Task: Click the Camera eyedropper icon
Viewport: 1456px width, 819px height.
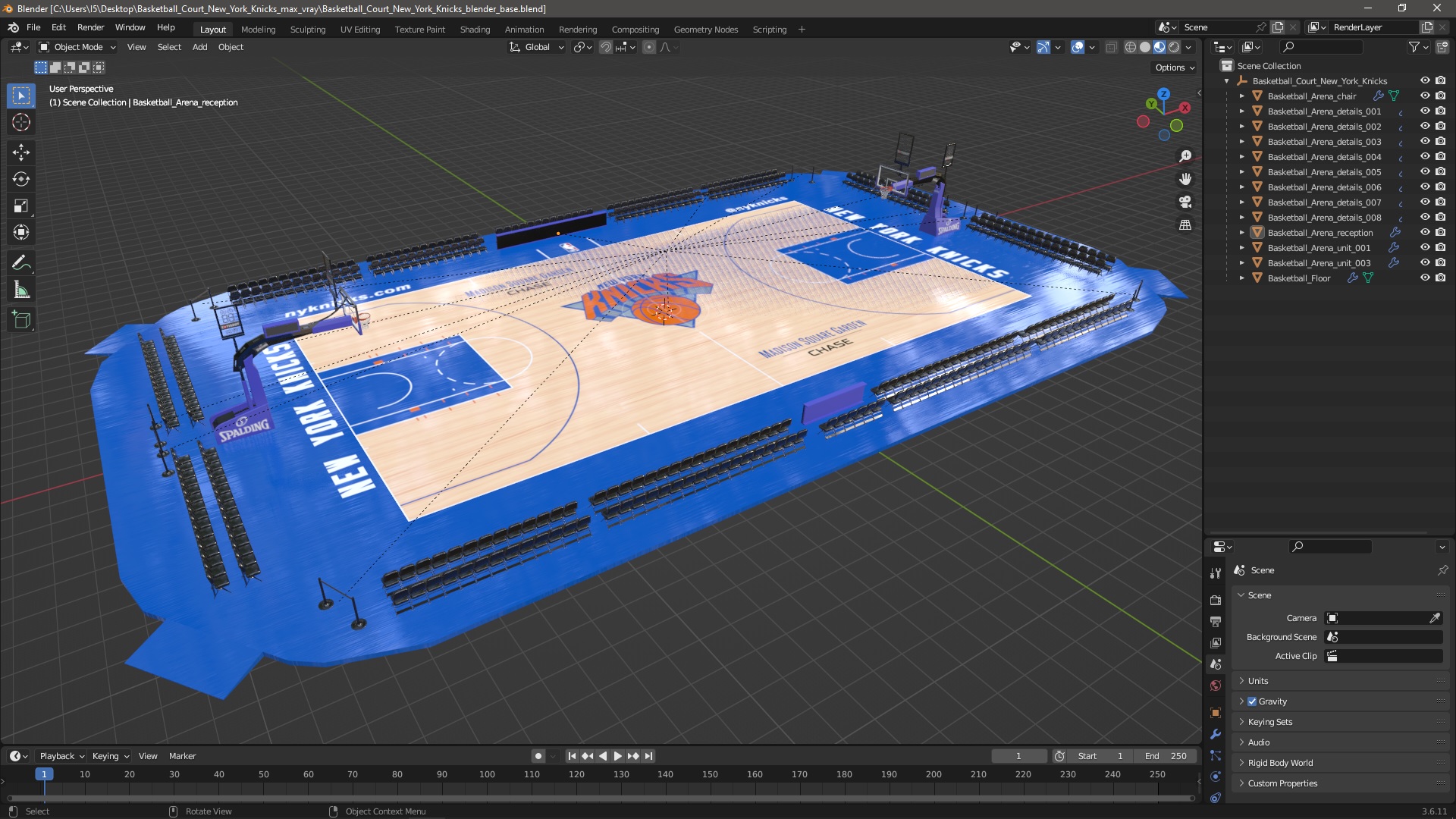Action: [x=1435, y=618]
